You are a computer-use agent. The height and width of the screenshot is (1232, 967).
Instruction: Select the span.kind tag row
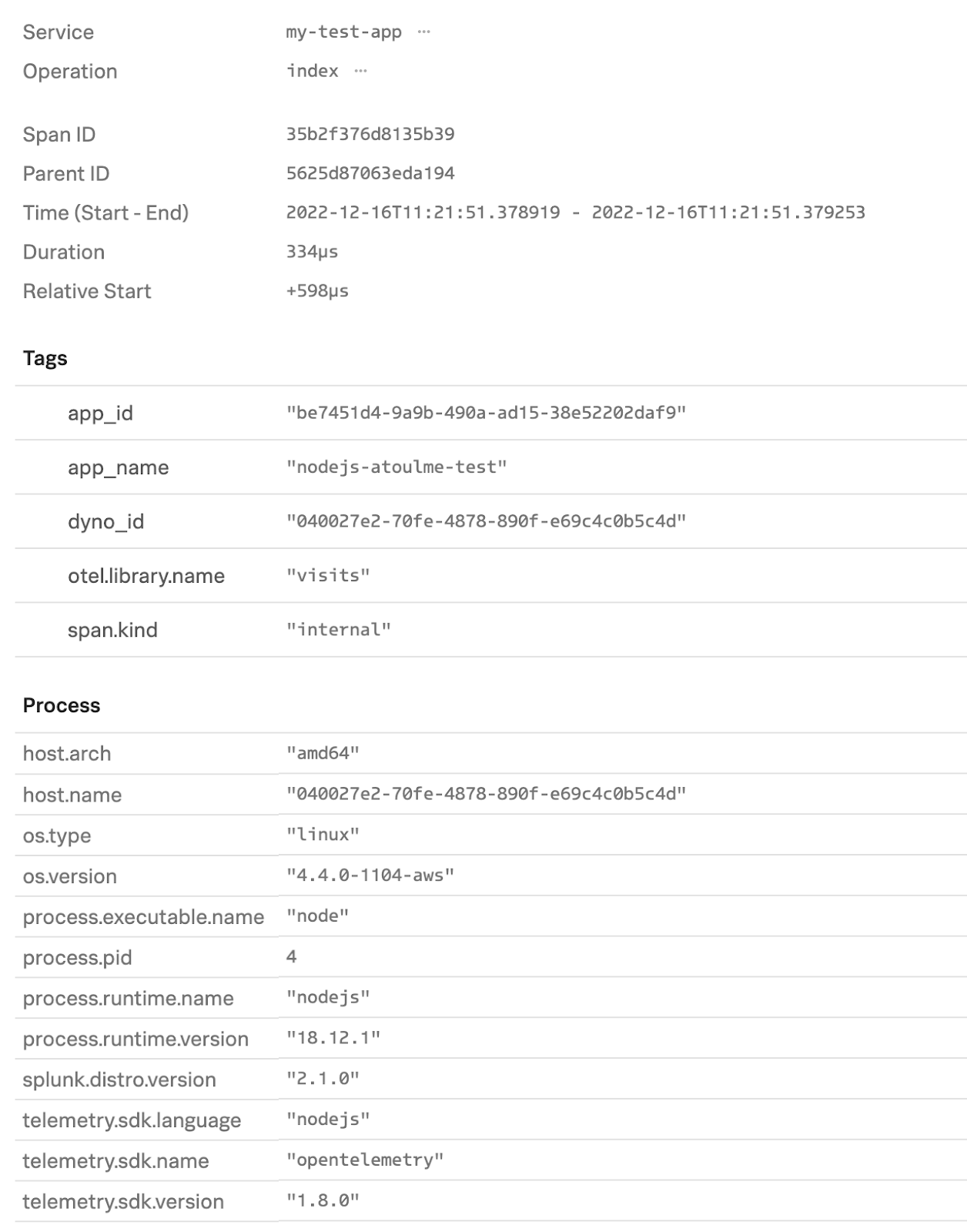pyautogui.click(x=112, y=630)
